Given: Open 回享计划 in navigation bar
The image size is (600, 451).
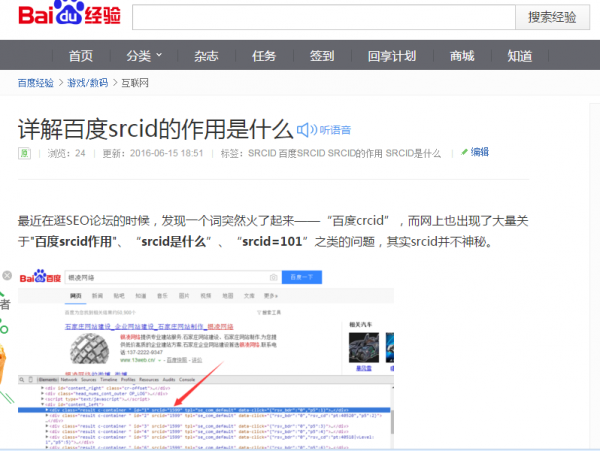Looking at the screenshot, I should [x=391, y=56].
